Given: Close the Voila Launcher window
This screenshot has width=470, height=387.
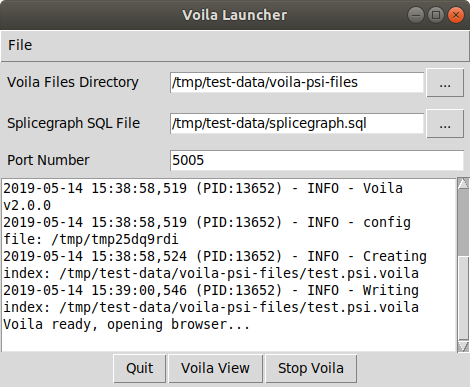Looking at the screenshot, I should click(456, 15).
